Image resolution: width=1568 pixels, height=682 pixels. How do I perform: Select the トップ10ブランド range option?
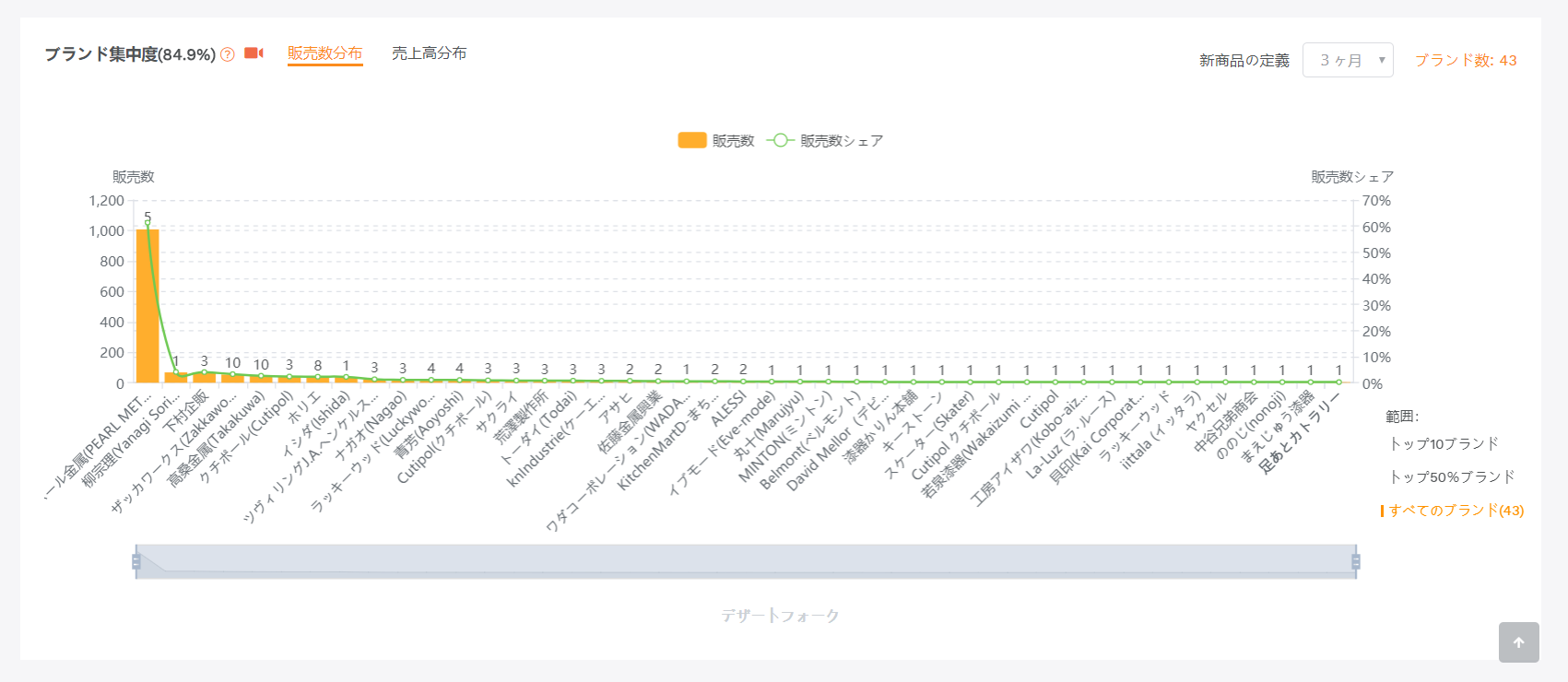pyautogui.click(x=1444, y=443)
